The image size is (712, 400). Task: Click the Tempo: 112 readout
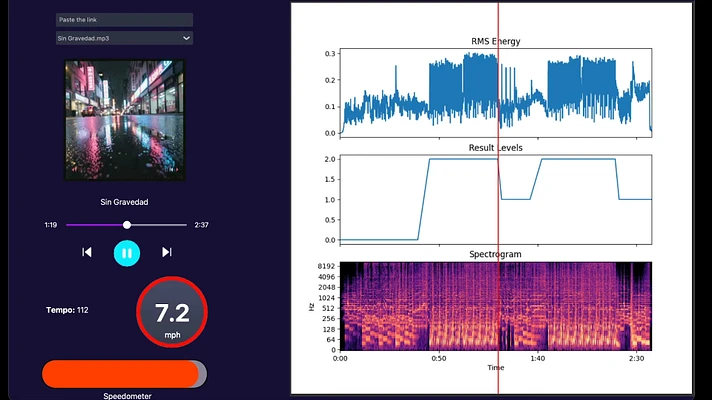click(x=67, y=310)
